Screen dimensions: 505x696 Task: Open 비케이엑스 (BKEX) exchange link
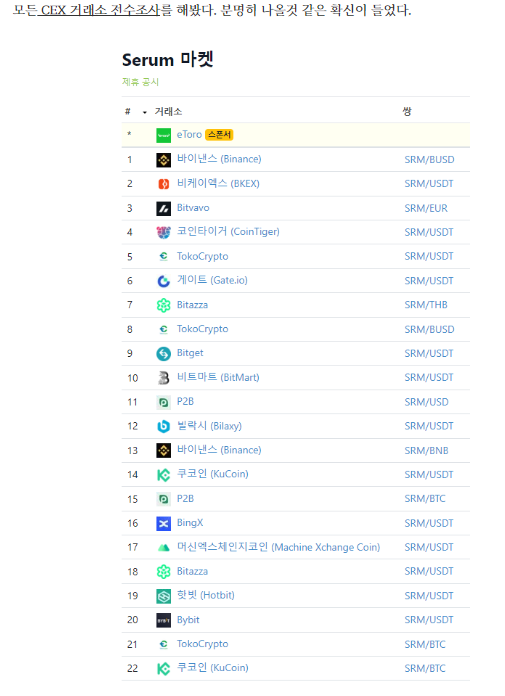(x=218, y=183)
